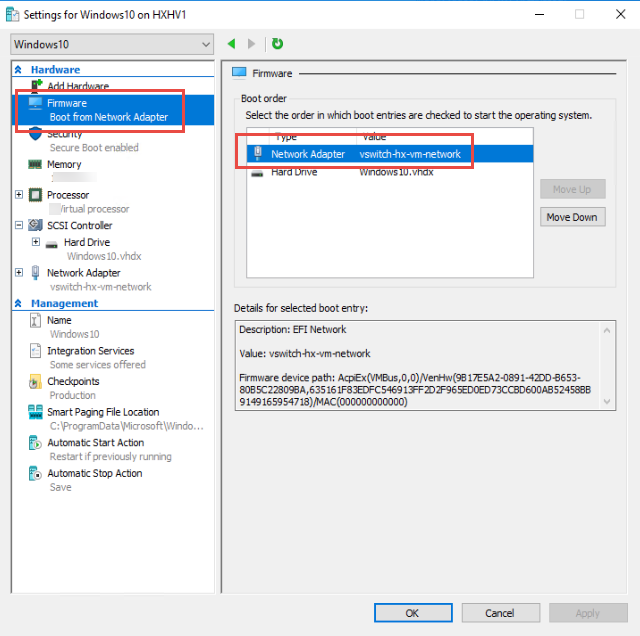Click the Move Down button

point(572,217)
